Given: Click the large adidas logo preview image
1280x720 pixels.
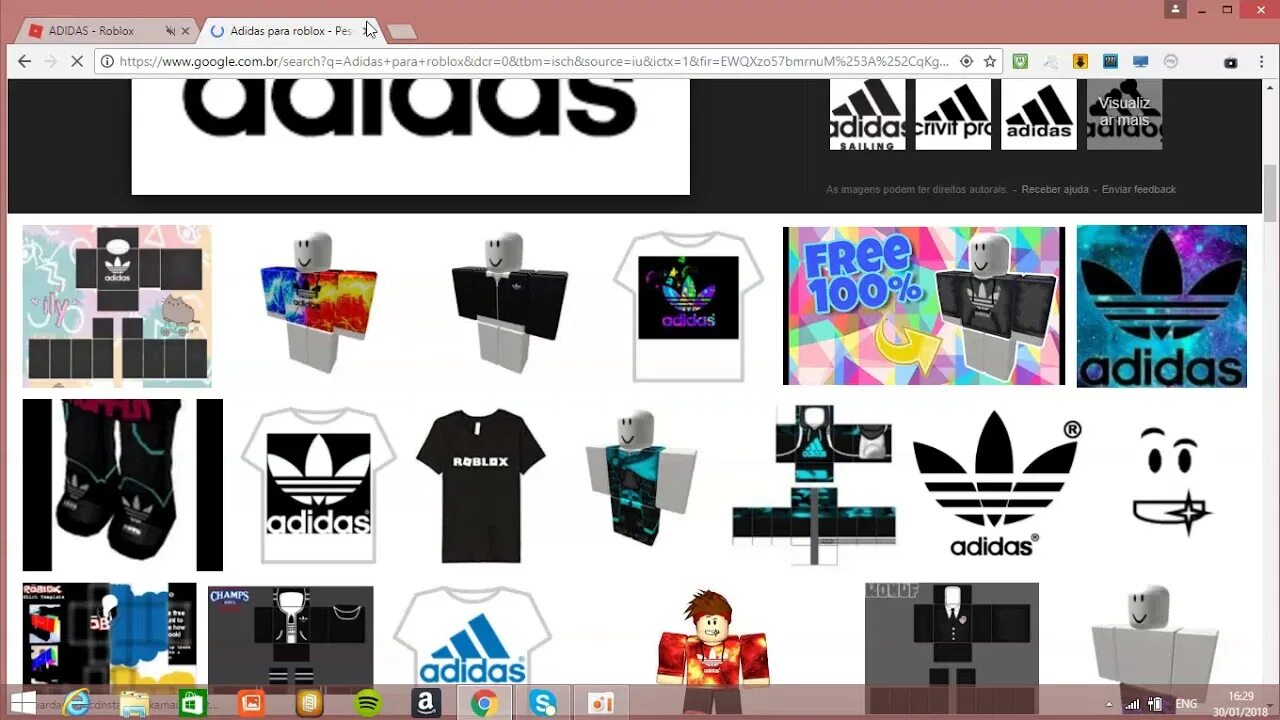Looking at the screenshot, I should tap(410, 136).
